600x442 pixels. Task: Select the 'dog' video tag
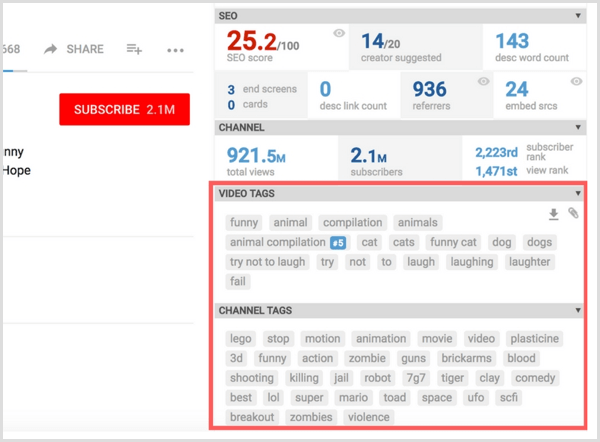pyautogui.click(x=501, y=242)
